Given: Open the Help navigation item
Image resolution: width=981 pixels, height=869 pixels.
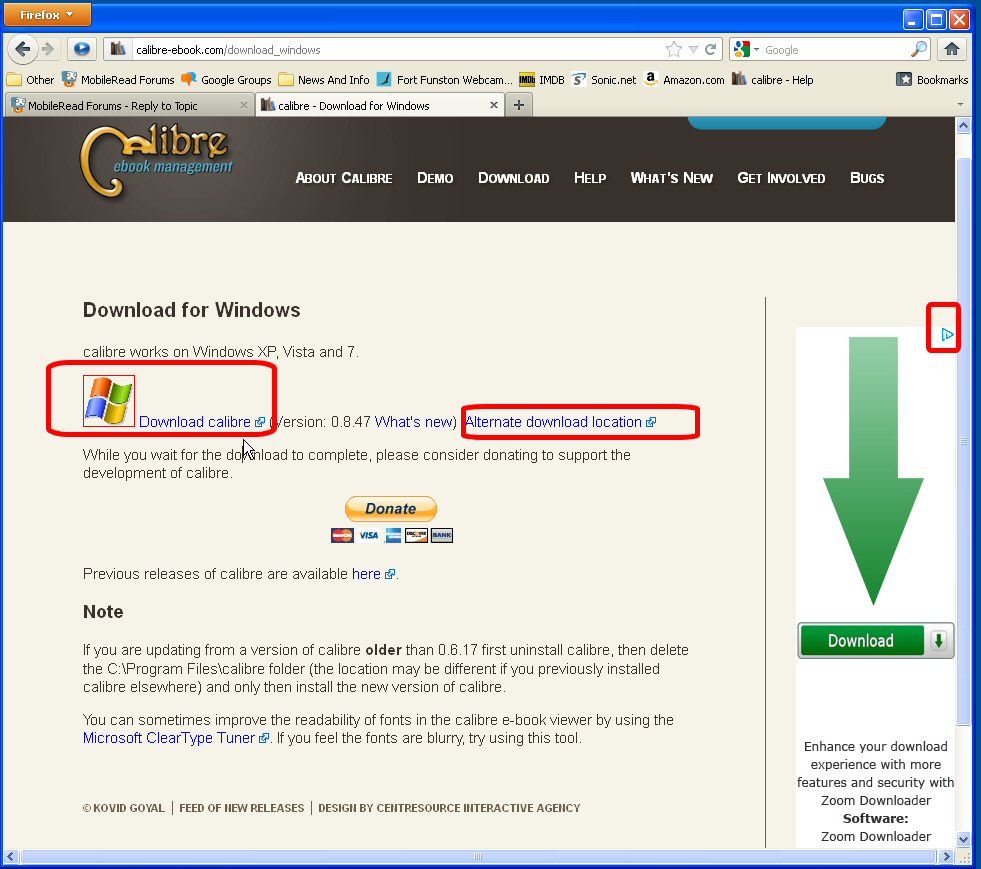Looking at the screenshot, I should [590, 178].
